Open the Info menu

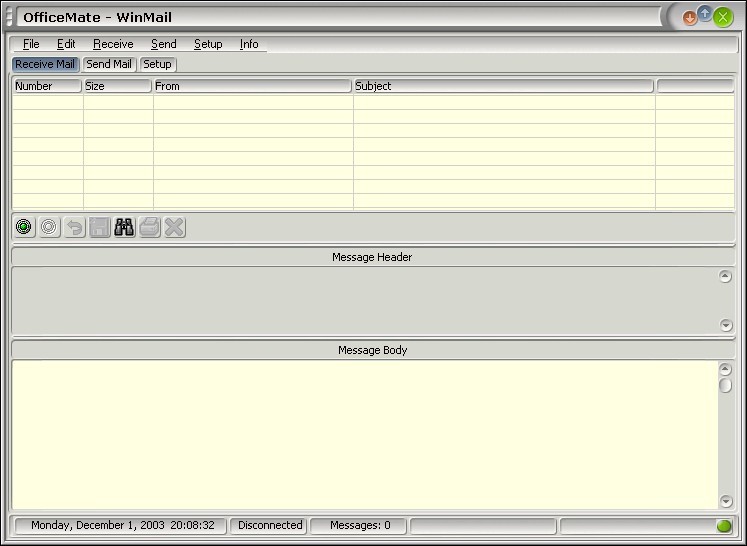249,44
